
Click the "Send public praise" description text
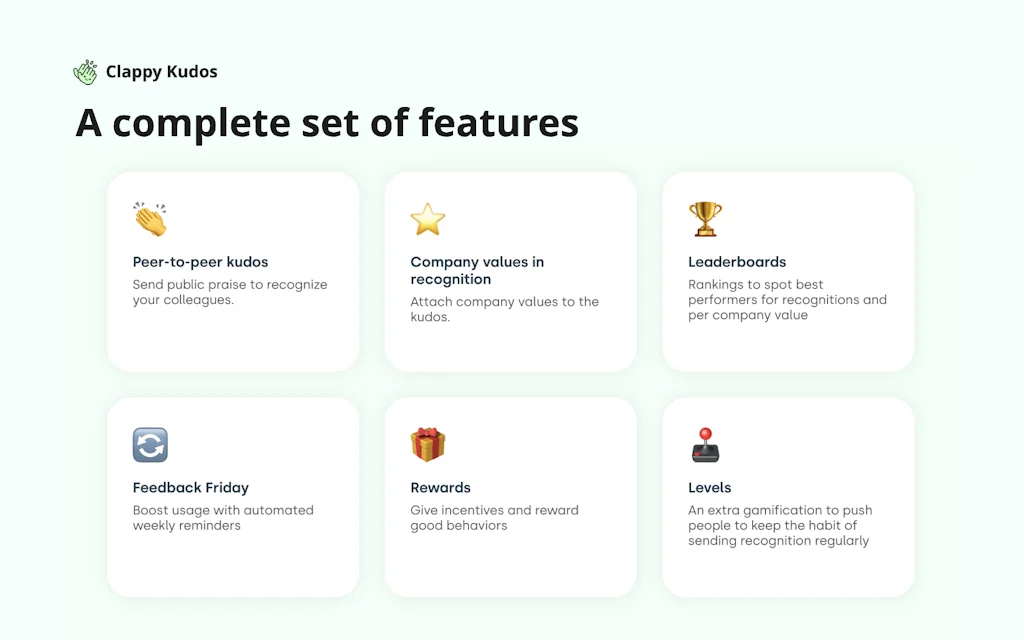coord(229,292)
